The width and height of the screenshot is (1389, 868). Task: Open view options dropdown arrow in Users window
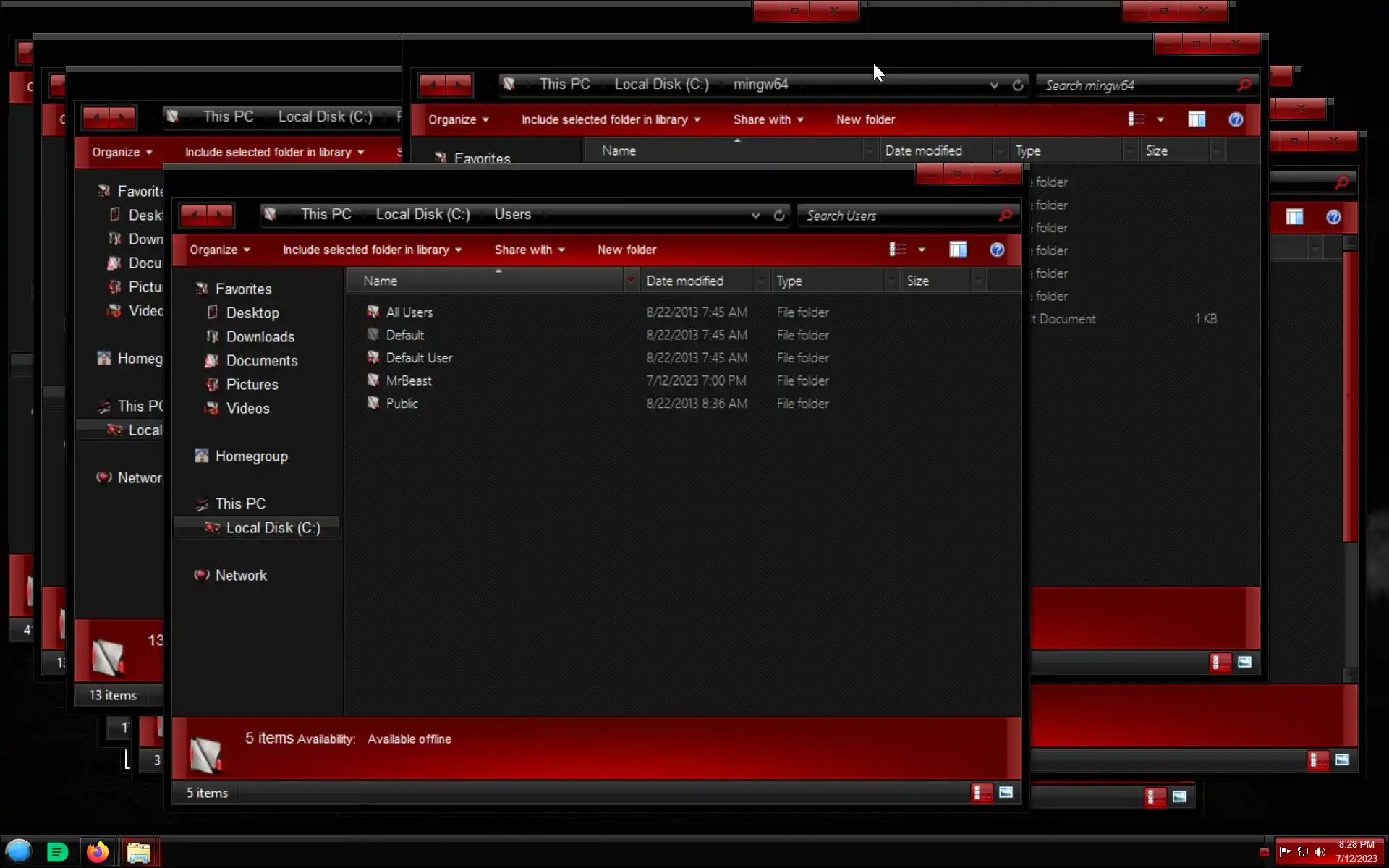[x=922, y=250]
